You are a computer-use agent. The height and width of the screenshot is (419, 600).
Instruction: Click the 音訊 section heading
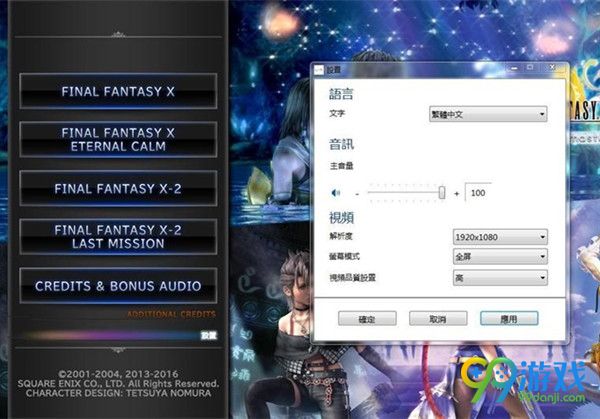coord(341,144)
